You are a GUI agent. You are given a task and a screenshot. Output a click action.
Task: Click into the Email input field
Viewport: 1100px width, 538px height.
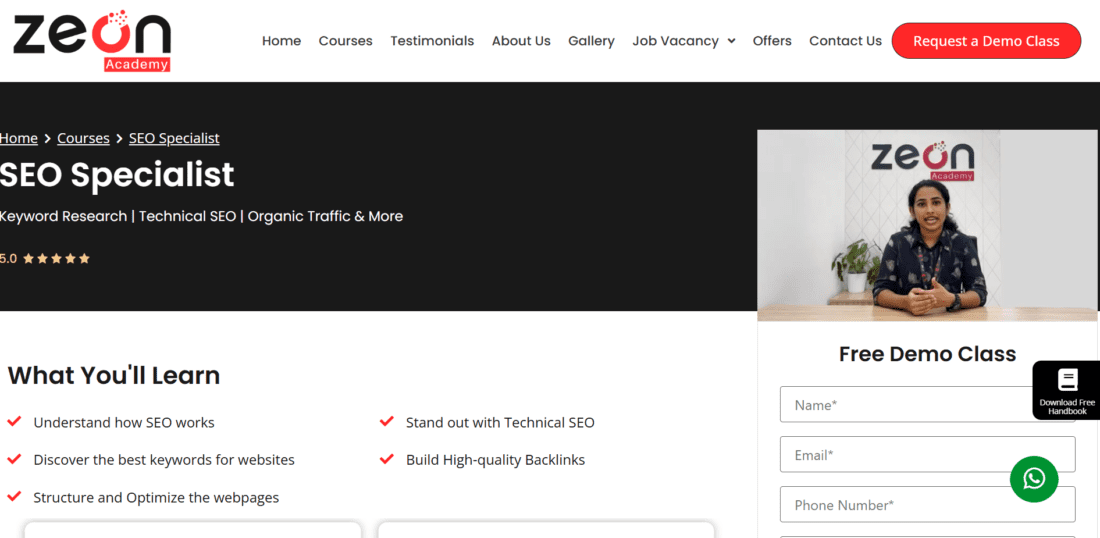click(x=927, y=455)
